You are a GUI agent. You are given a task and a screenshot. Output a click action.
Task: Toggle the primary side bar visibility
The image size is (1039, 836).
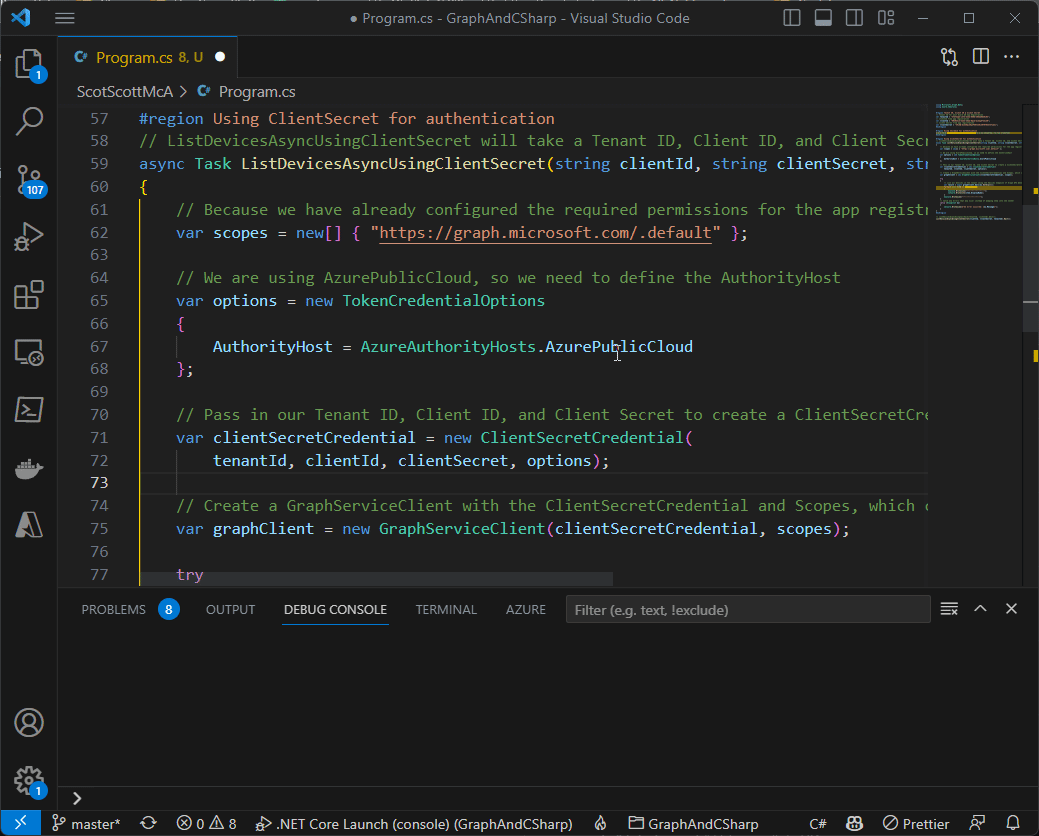[x=792, y=18]
